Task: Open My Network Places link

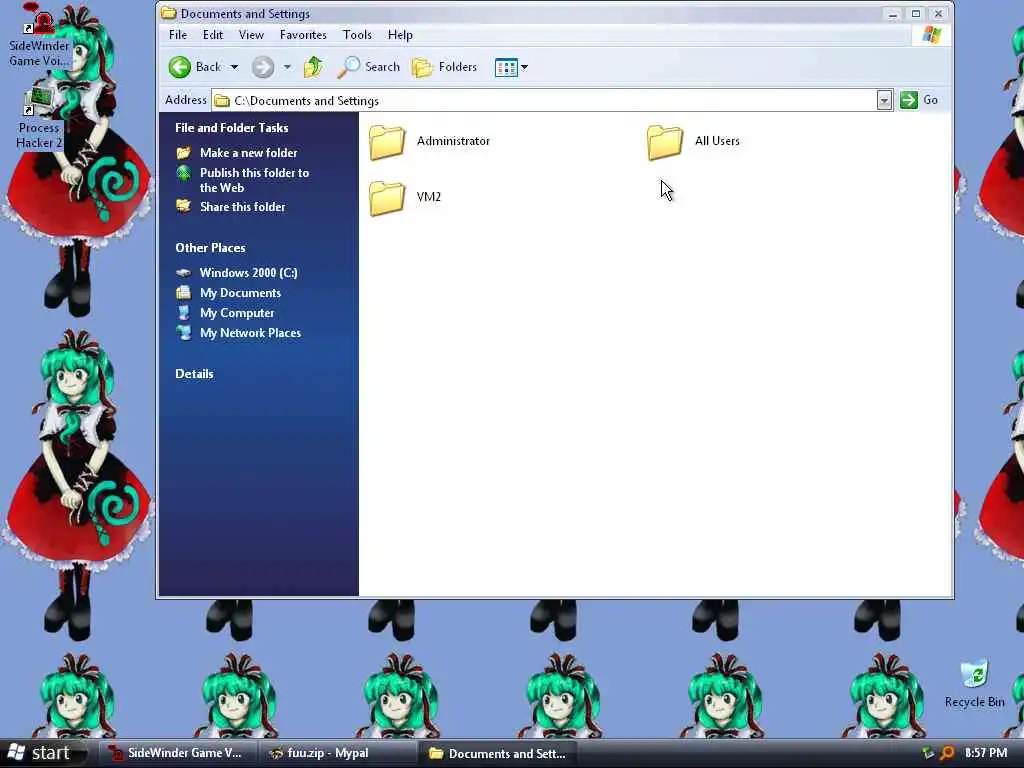Action: [250, 333]
